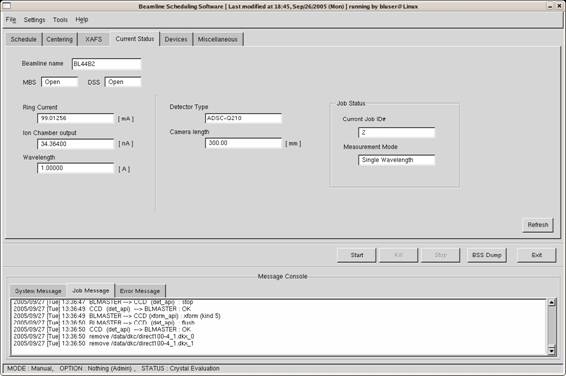The height and width of the screenshot is (376, 566).
Task: Open the Tools menu
Action: click(60, 19)
